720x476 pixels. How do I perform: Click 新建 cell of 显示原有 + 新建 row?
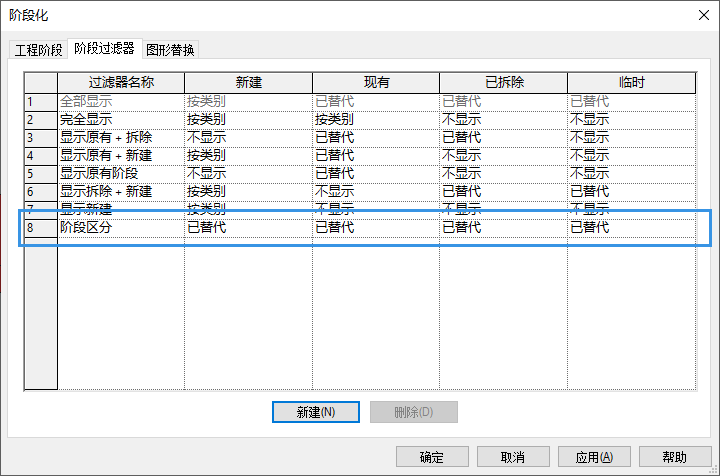click(x=248, y=156)
